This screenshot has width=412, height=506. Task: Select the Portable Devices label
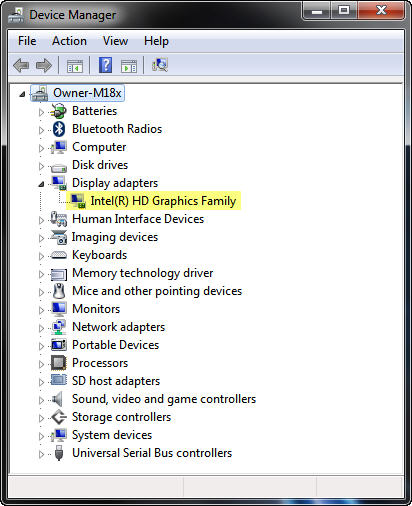[116, 345]
